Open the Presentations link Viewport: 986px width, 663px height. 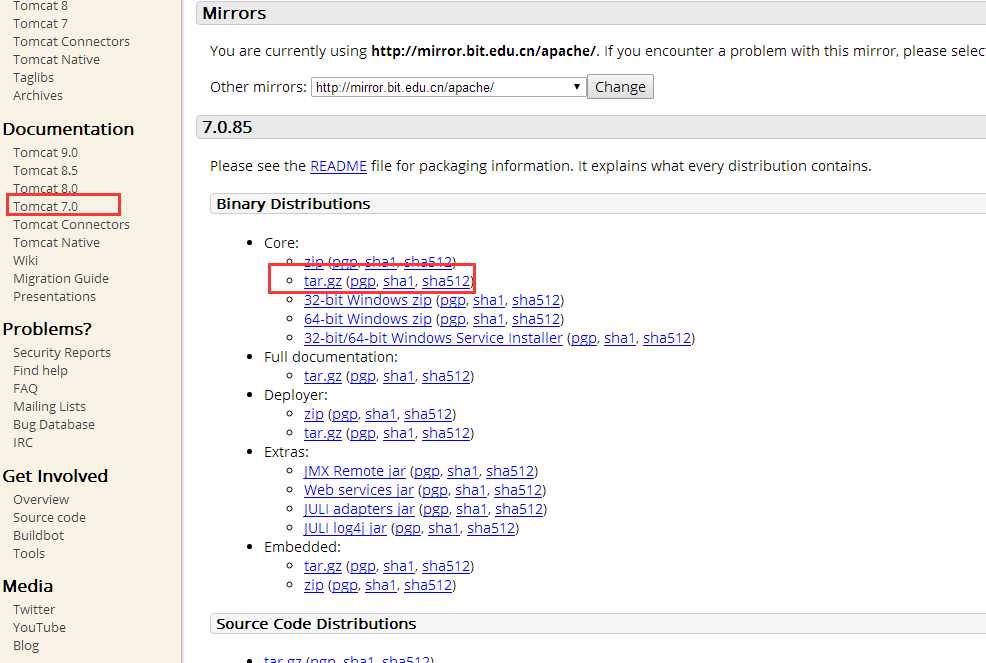point(54,297)
